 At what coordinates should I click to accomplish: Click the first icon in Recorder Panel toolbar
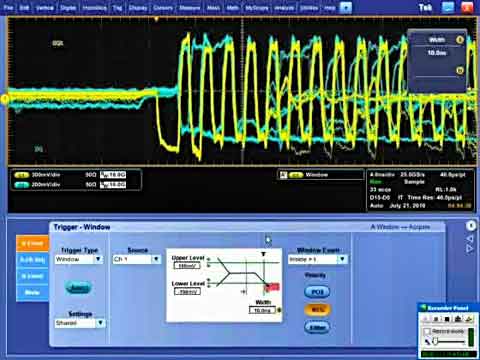click(426, 319)
